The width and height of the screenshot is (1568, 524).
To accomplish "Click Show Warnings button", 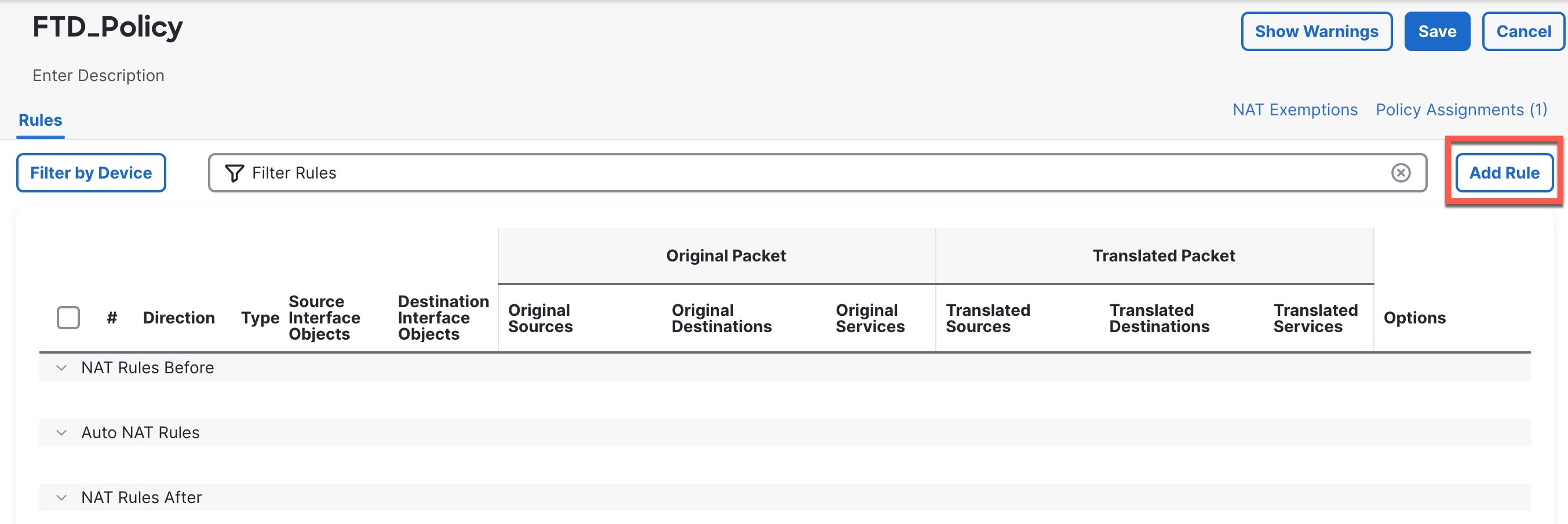I will pyautogui.click(x=1316, y=32).
